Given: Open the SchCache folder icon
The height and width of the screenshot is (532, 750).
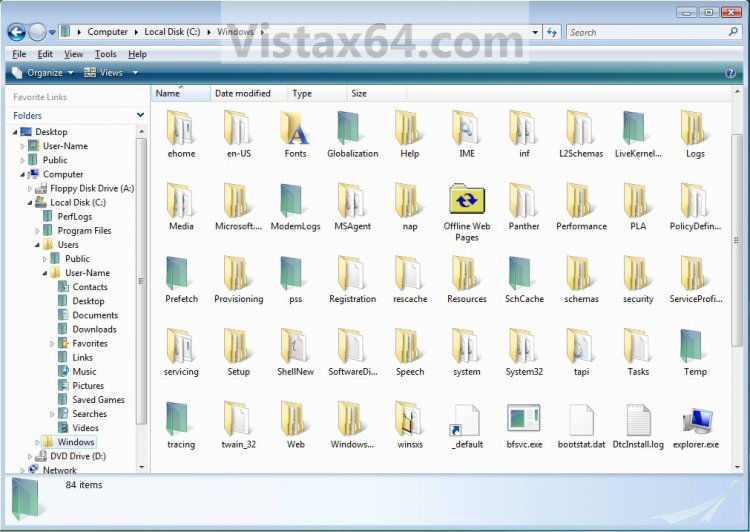Looking at the screenshot, I should [x=519, y=273].
